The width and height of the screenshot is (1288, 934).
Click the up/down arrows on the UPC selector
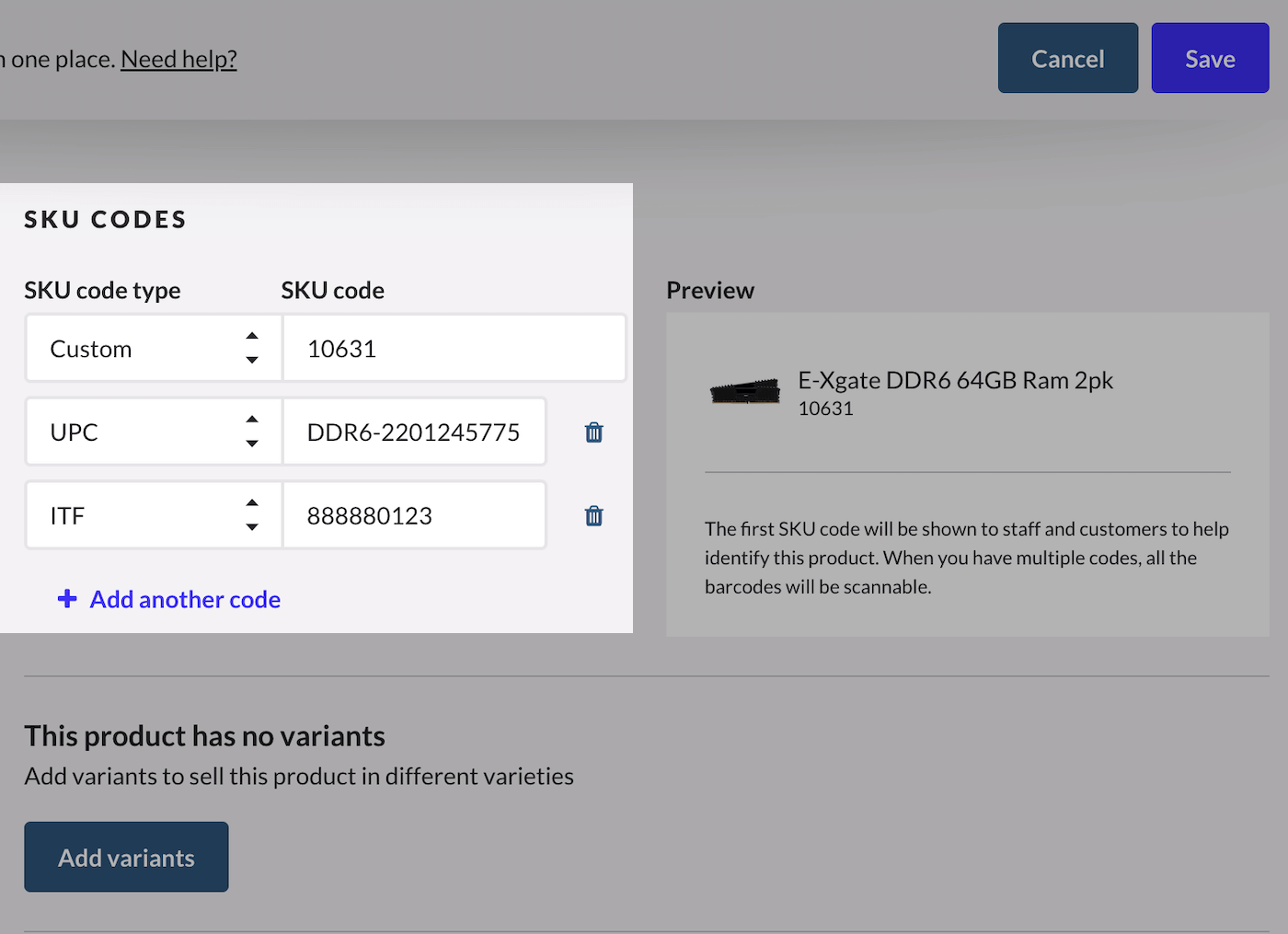pos(252,432)
